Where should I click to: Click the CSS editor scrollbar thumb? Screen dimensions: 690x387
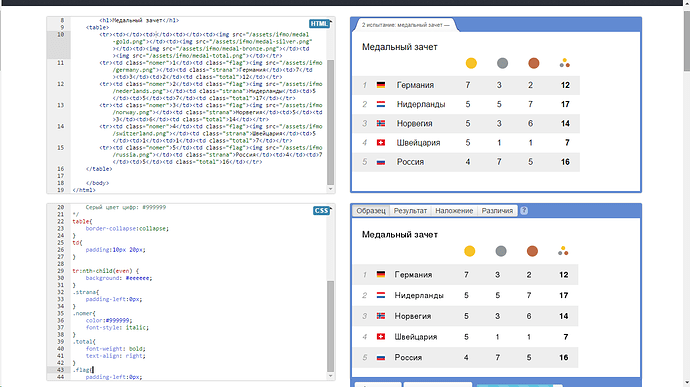331,327
